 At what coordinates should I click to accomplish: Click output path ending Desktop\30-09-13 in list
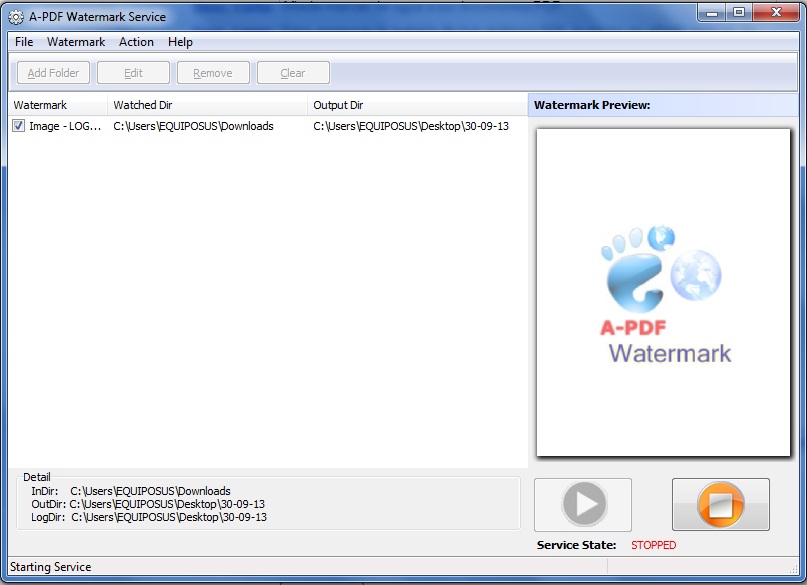coord(411,126)
